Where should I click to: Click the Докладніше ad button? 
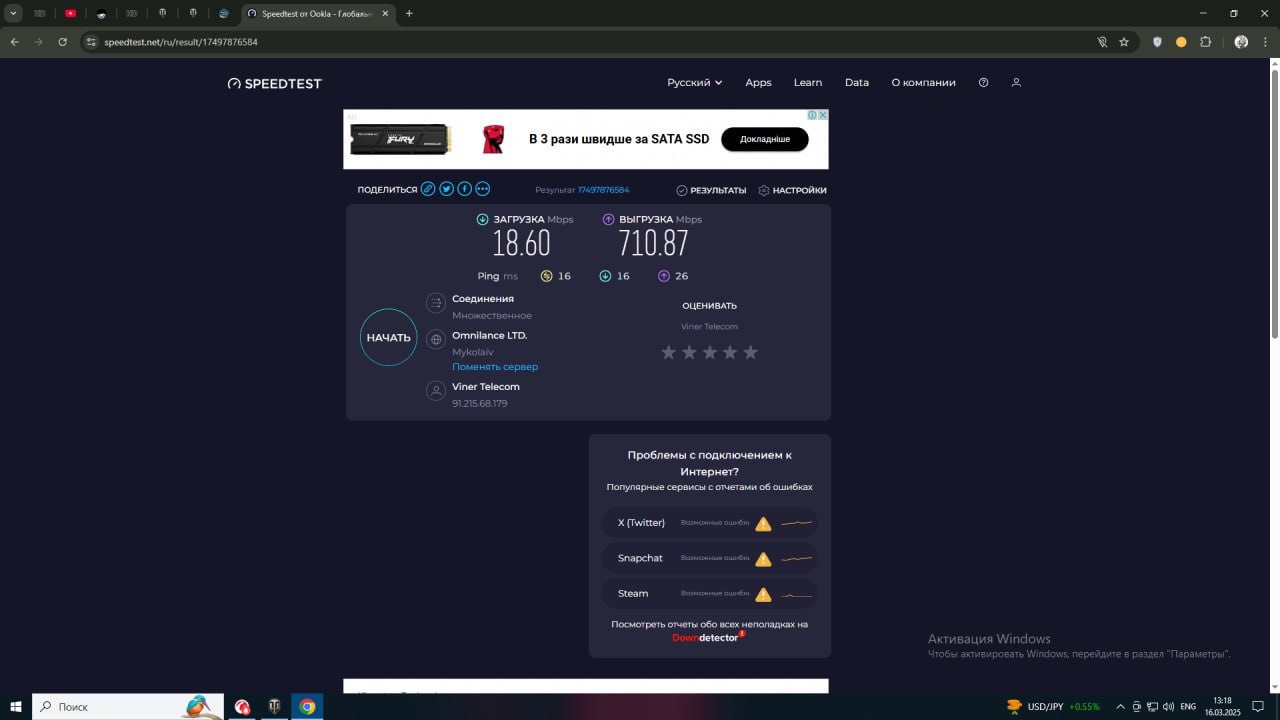pos(765,139)
